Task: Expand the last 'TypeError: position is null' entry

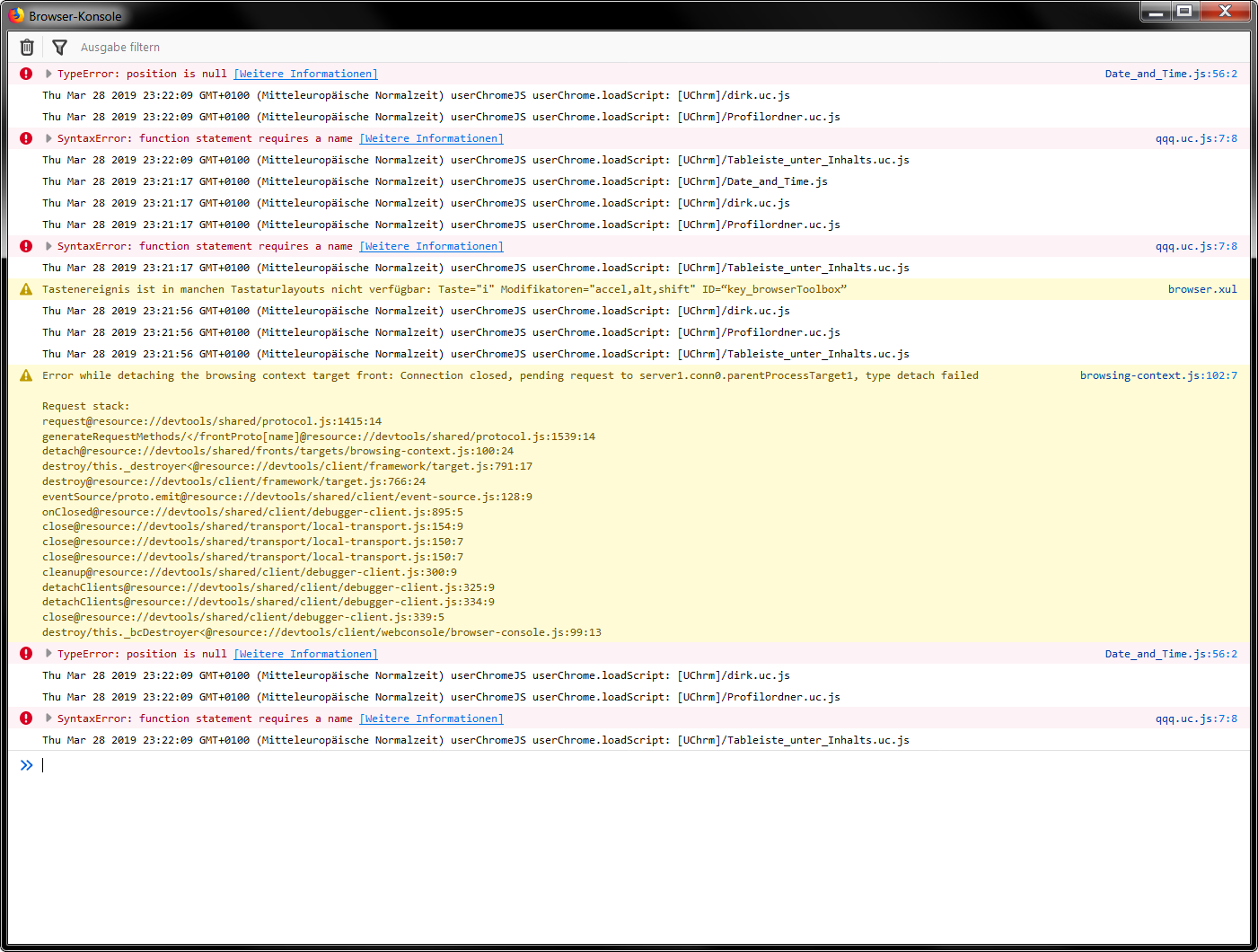Action: 48,654
